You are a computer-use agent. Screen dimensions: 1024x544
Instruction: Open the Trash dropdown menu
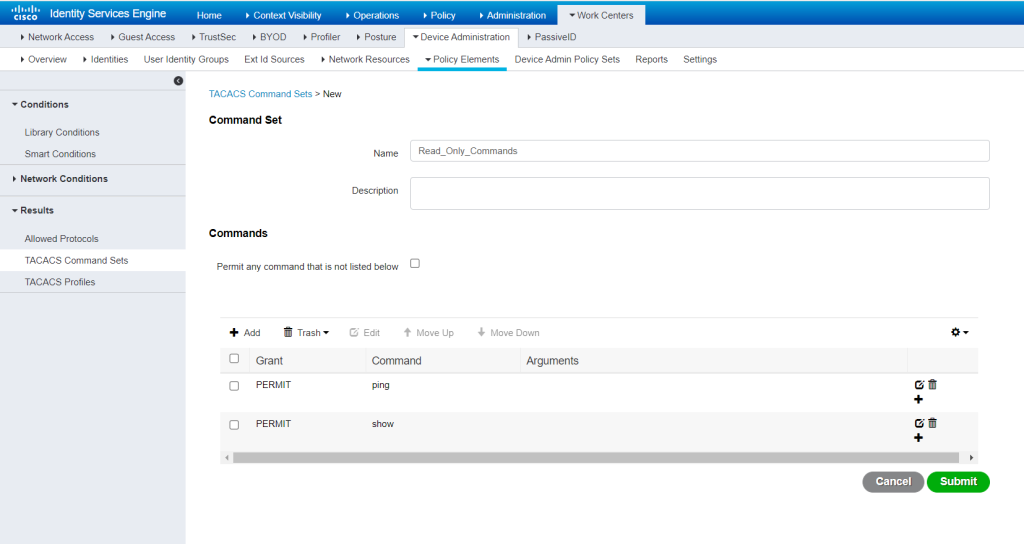(x=306, y=332)
